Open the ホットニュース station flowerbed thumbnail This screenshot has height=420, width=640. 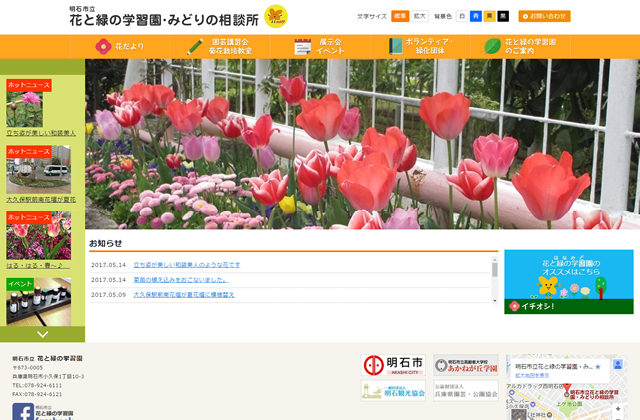(x=38, y=169)
